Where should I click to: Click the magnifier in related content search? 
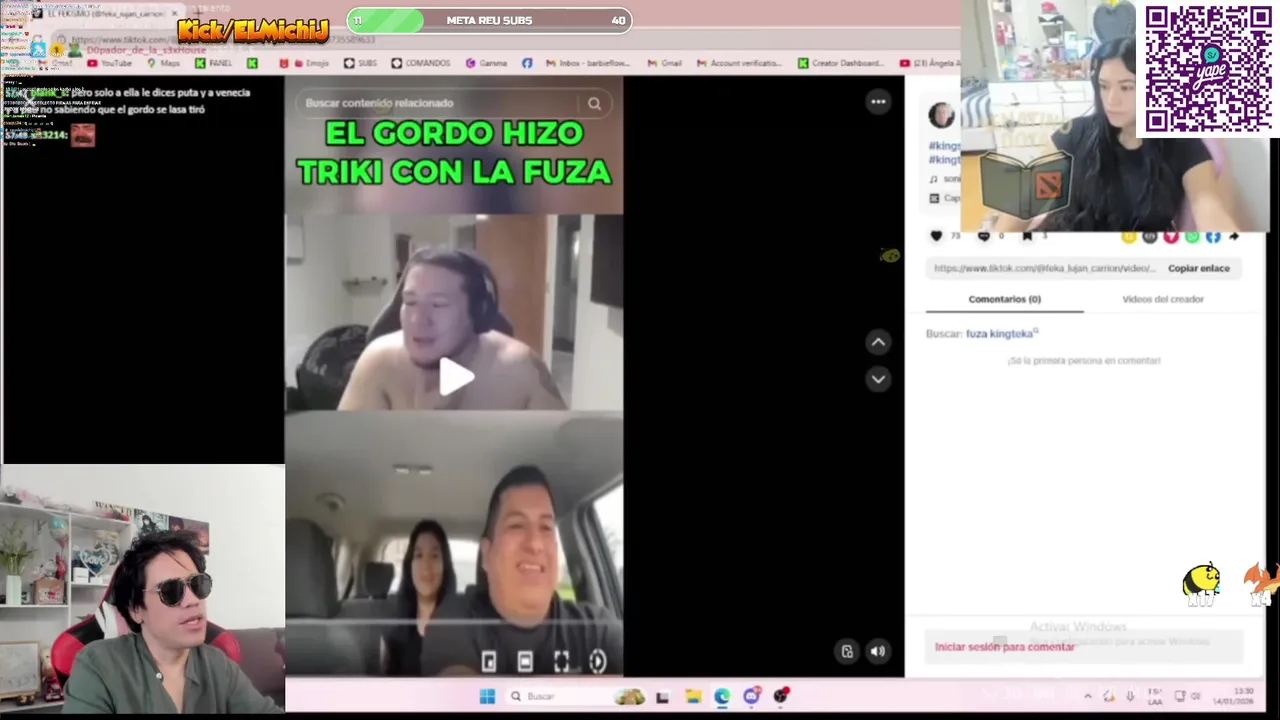click(594, 103)
